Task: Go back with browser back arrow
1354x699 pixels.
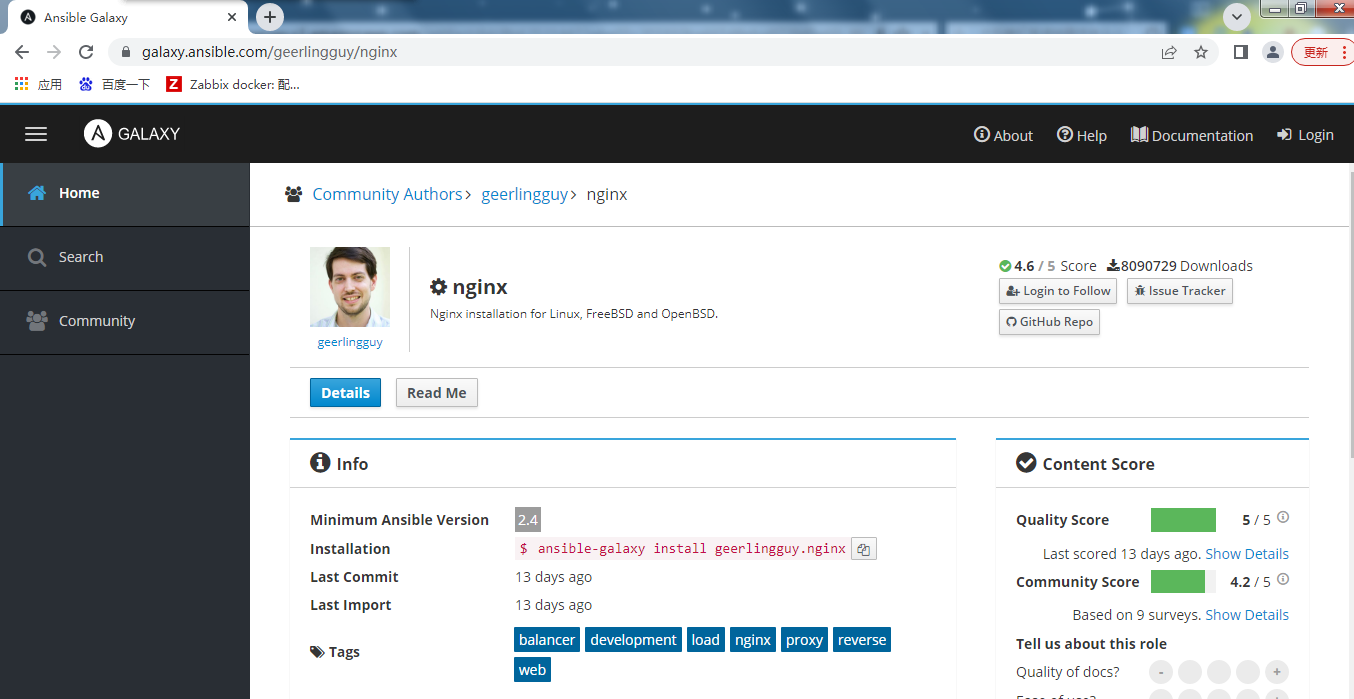Action: point(22,52)
